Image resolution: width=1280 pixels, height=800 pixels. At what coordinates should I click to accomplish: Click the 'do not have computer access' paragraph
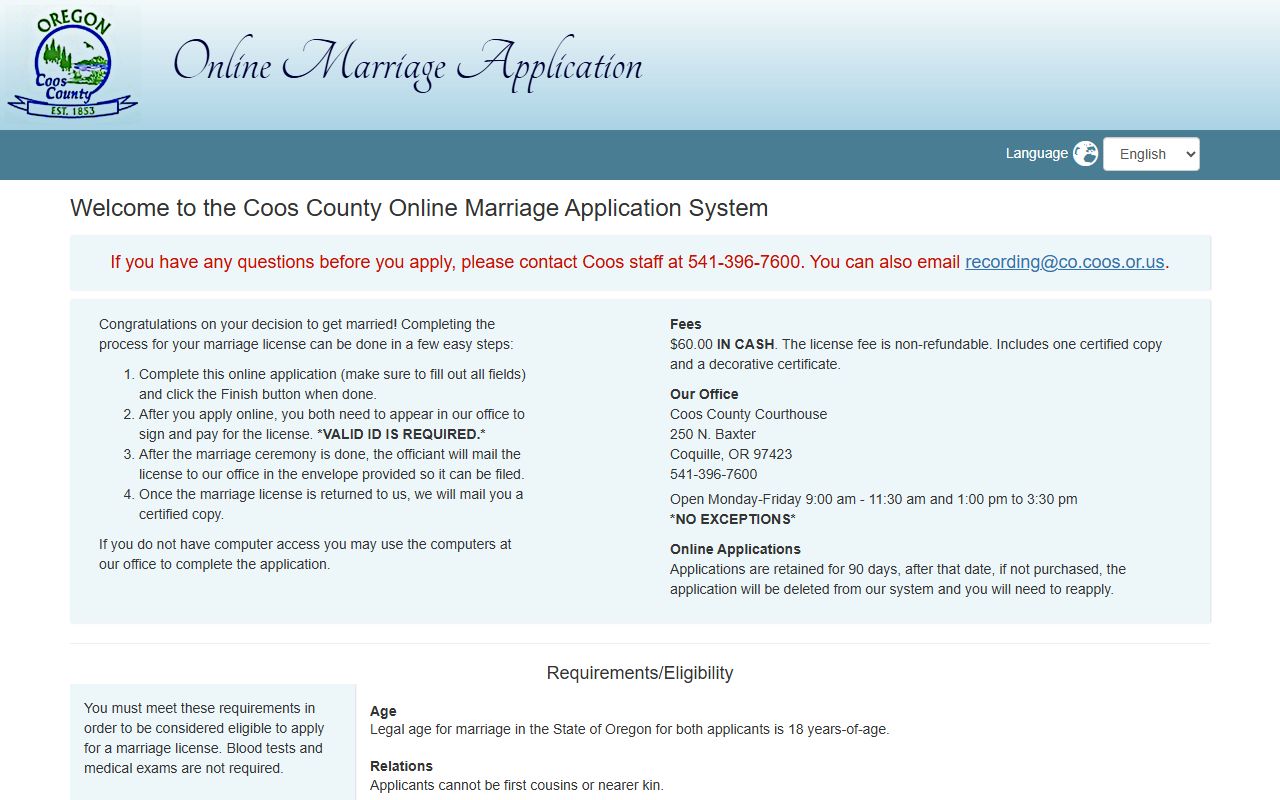[x=305, y=554]
